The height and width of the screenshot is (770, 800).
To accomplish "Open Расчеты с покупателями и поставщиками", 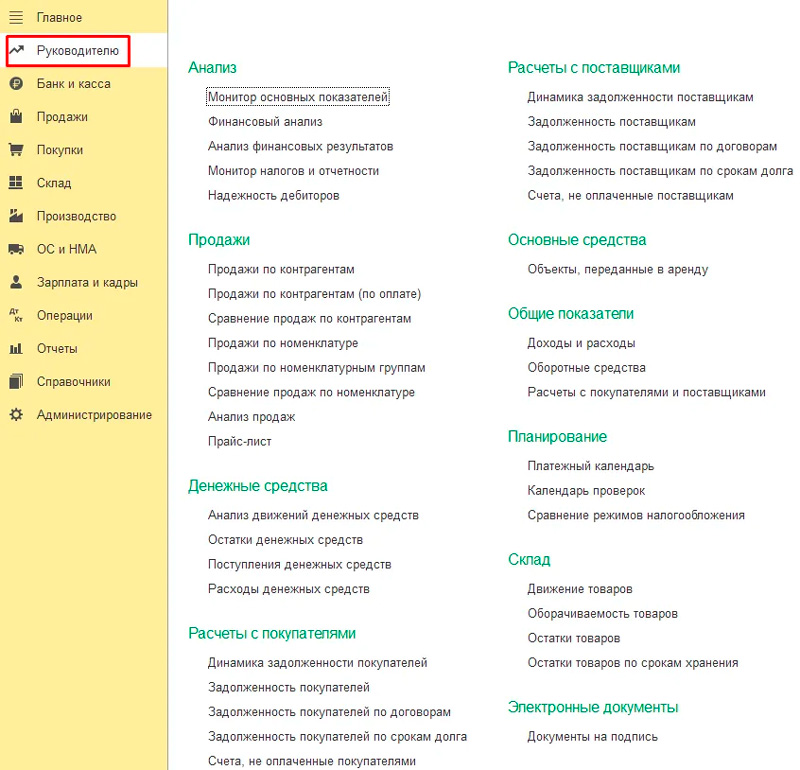I will (646, 392).
